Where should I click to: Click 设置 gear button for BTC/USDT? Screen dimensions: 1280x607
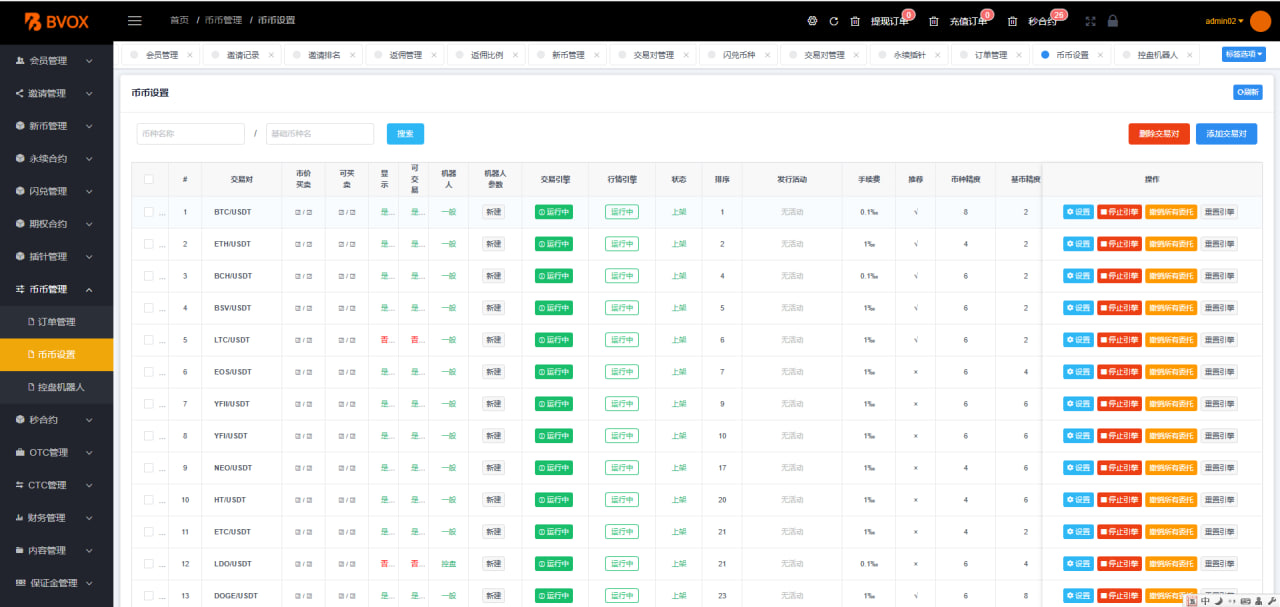point(1078,212)
